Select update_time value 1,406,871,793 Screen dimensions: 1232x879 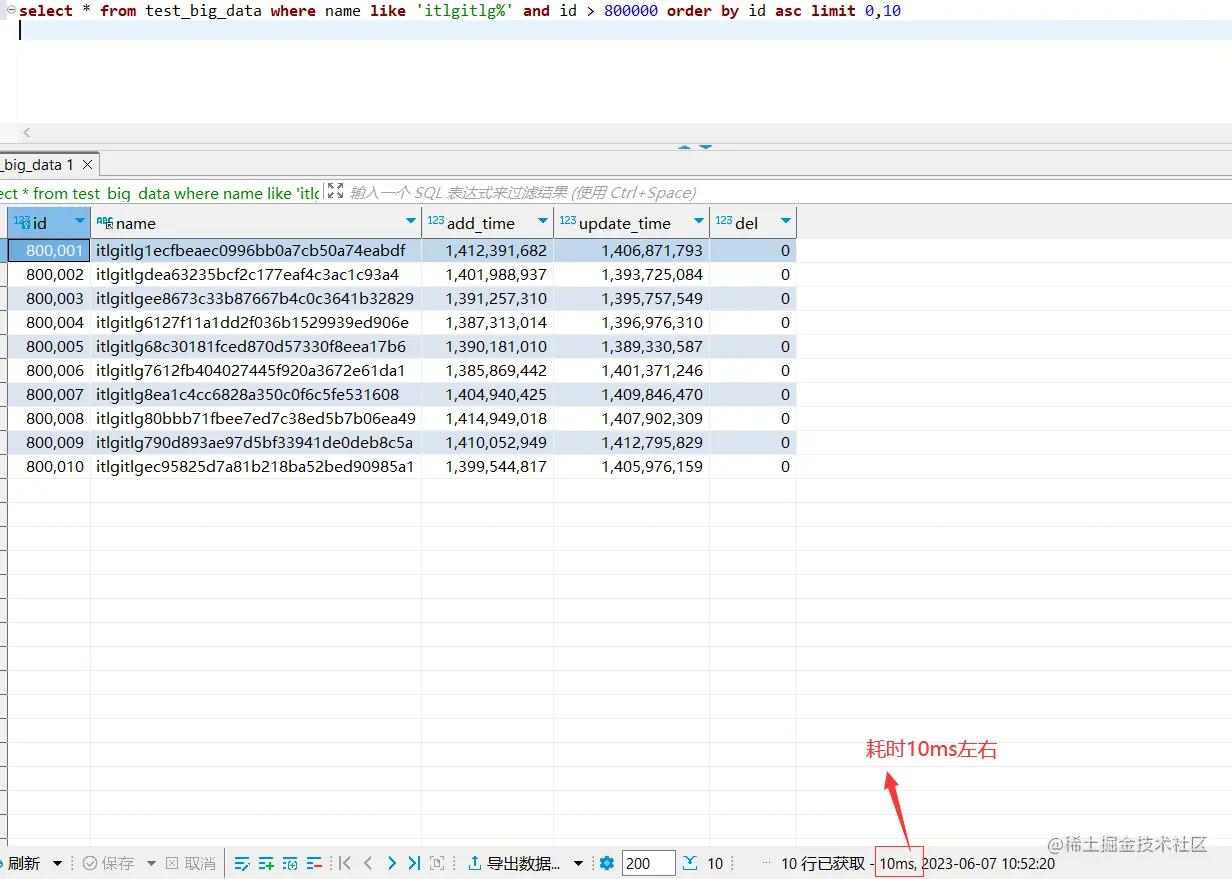tap(632, 250)
